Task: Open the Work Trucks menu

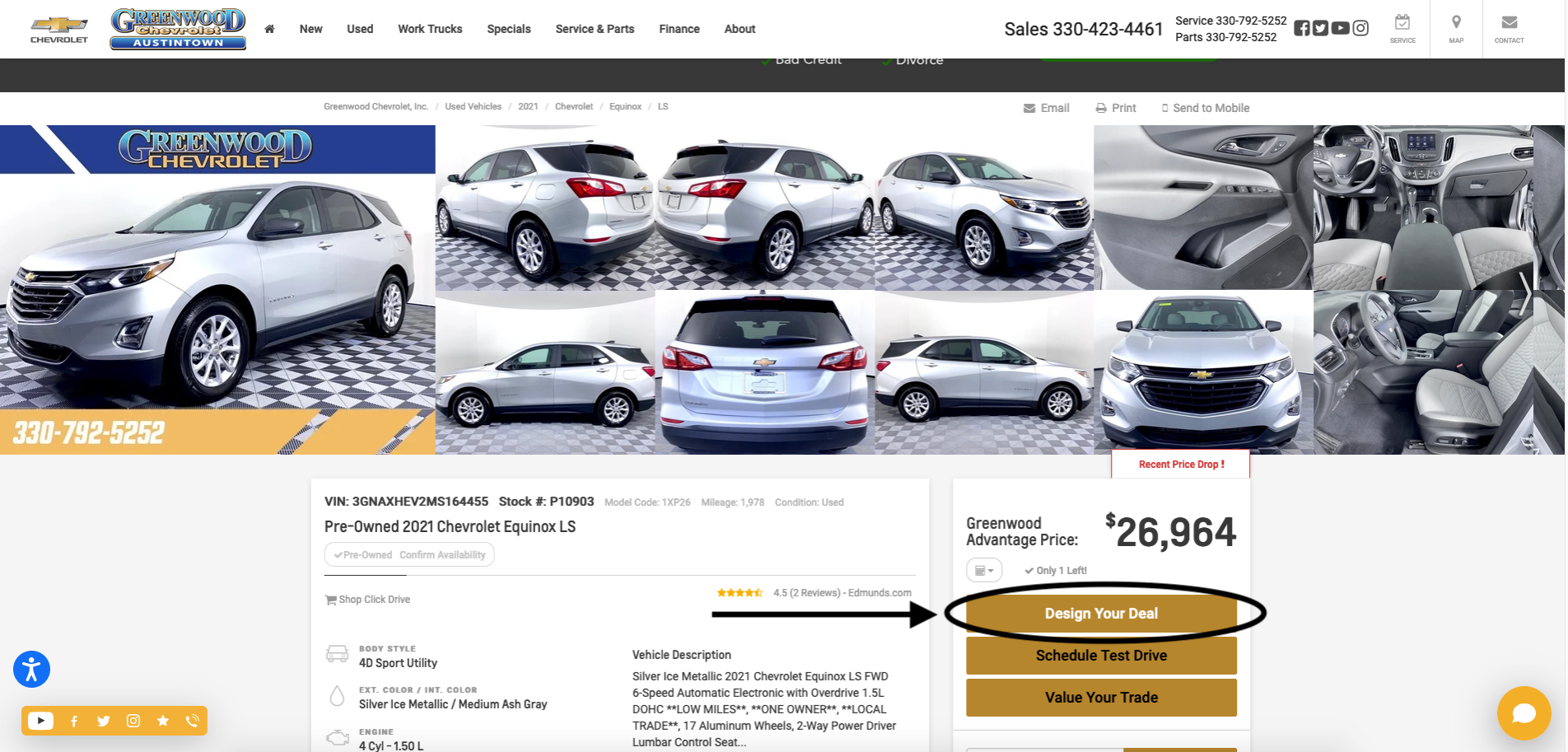Action: click(x=430, y=29)
